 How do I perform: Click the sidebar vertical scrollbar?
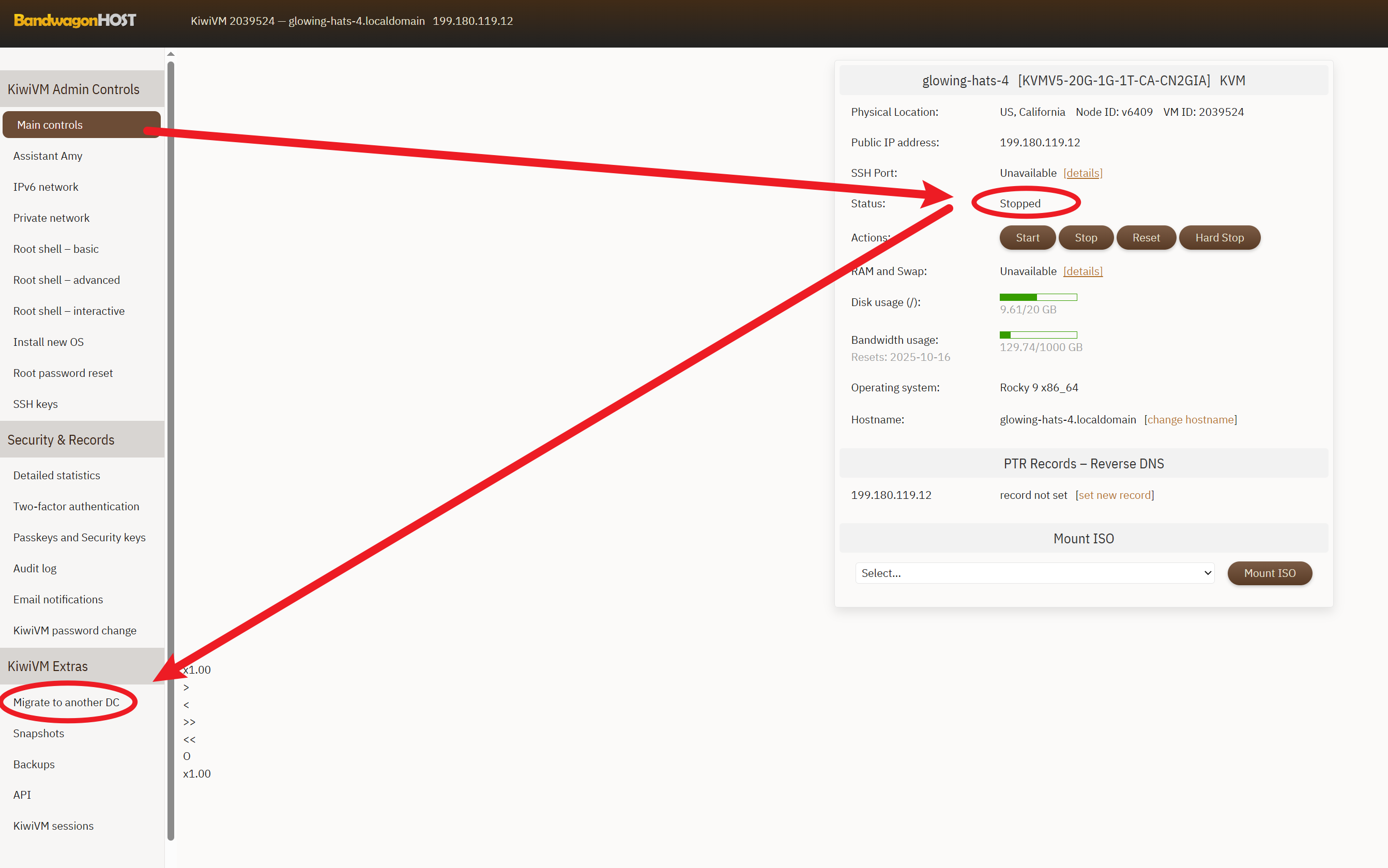(x=171, y=451)
